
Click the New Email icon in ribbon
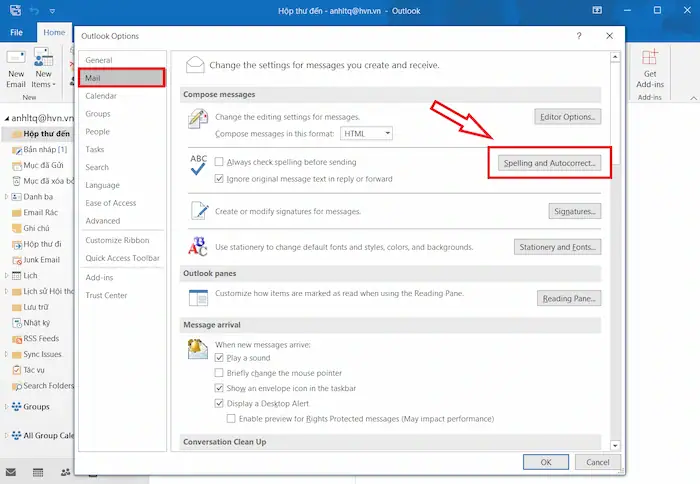click(x=16, y=58)
